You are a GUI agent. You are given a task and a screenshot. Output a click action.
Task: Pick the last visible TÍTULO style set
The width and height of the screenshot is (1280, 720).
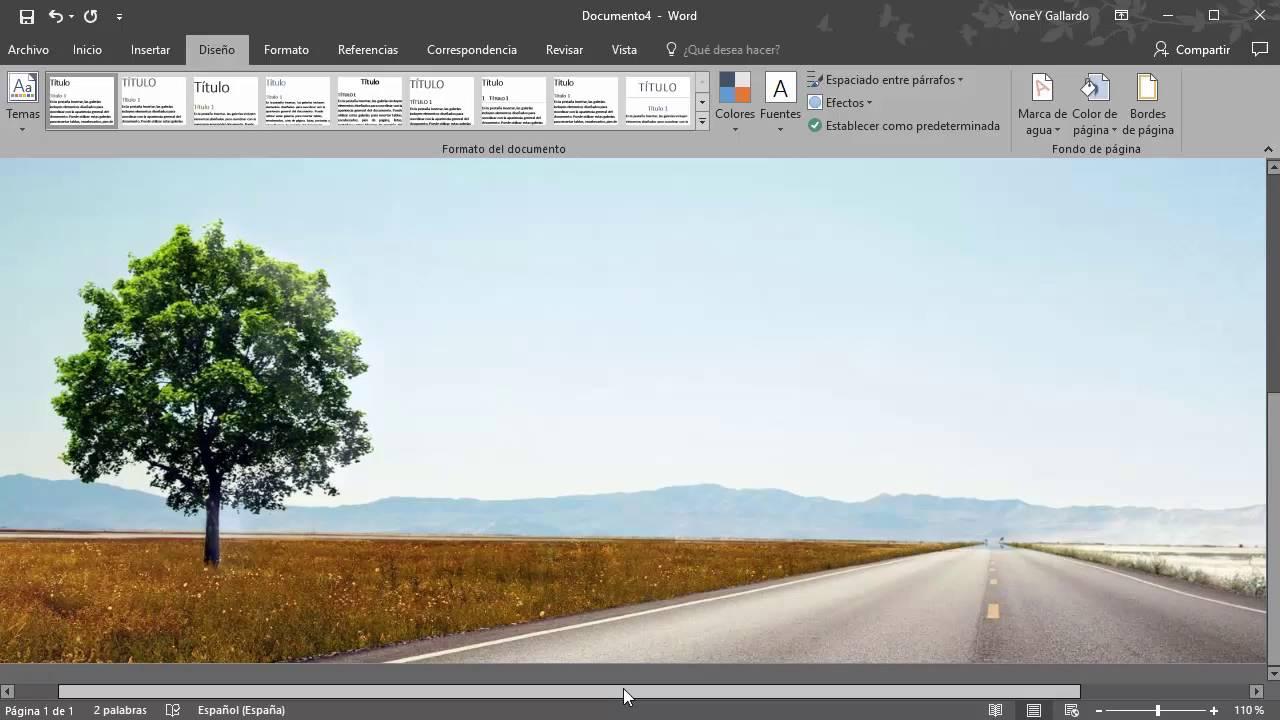pyautogui.click(x=658, y=101)
